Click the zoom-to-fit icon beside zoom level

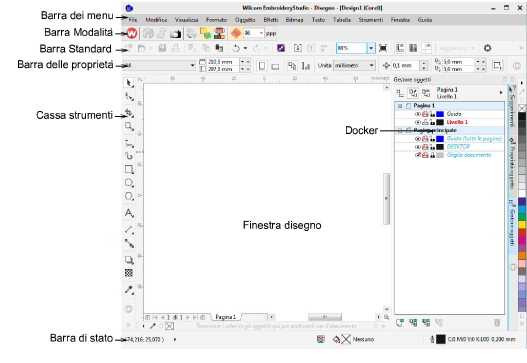tap(383, 48)
